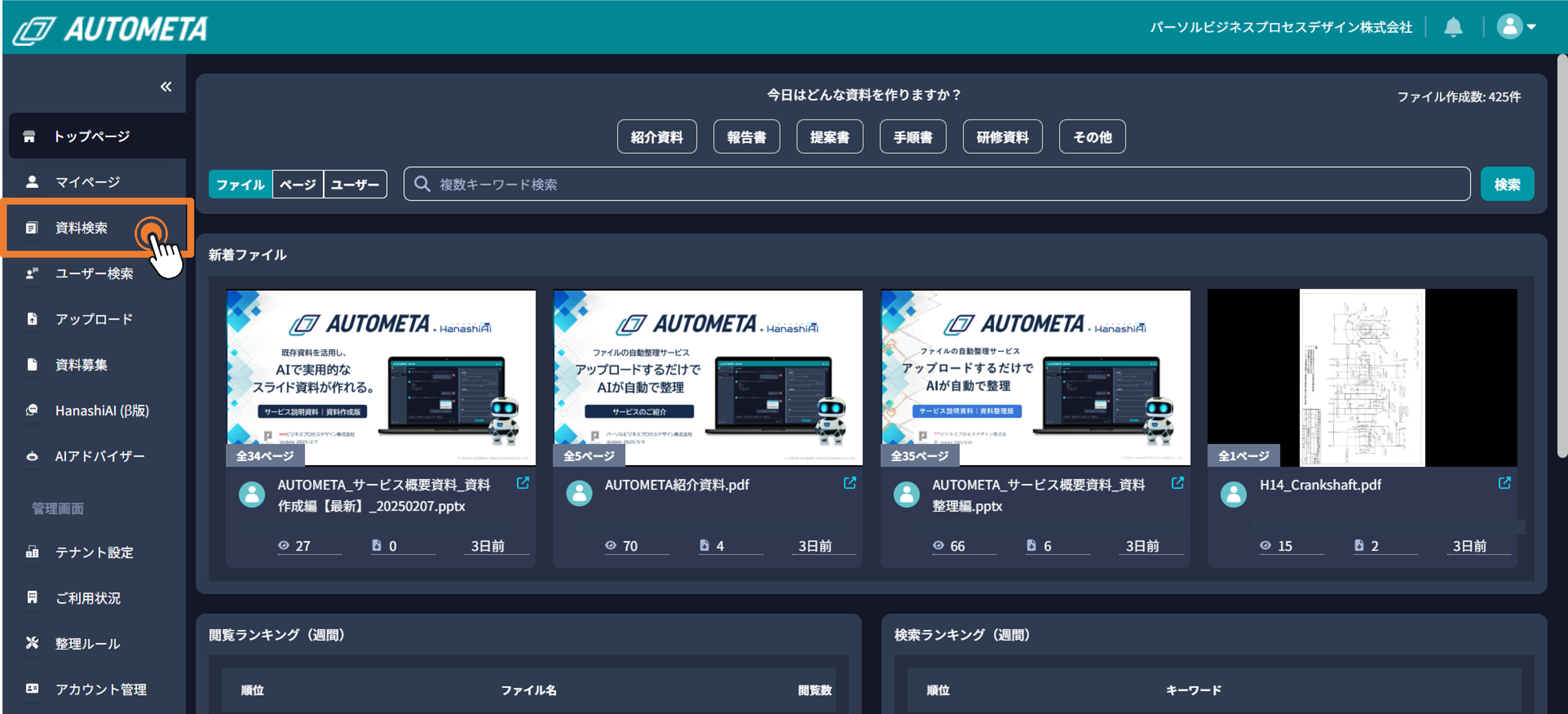Go to トップページ in the sidebar
This screenshot has height=714, width=1568.
(x=97, y=136)
